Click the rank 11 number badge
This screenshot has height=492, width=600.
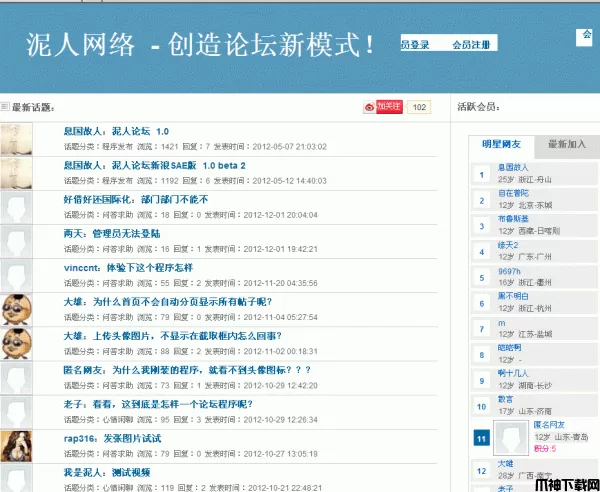pos(481,438)
